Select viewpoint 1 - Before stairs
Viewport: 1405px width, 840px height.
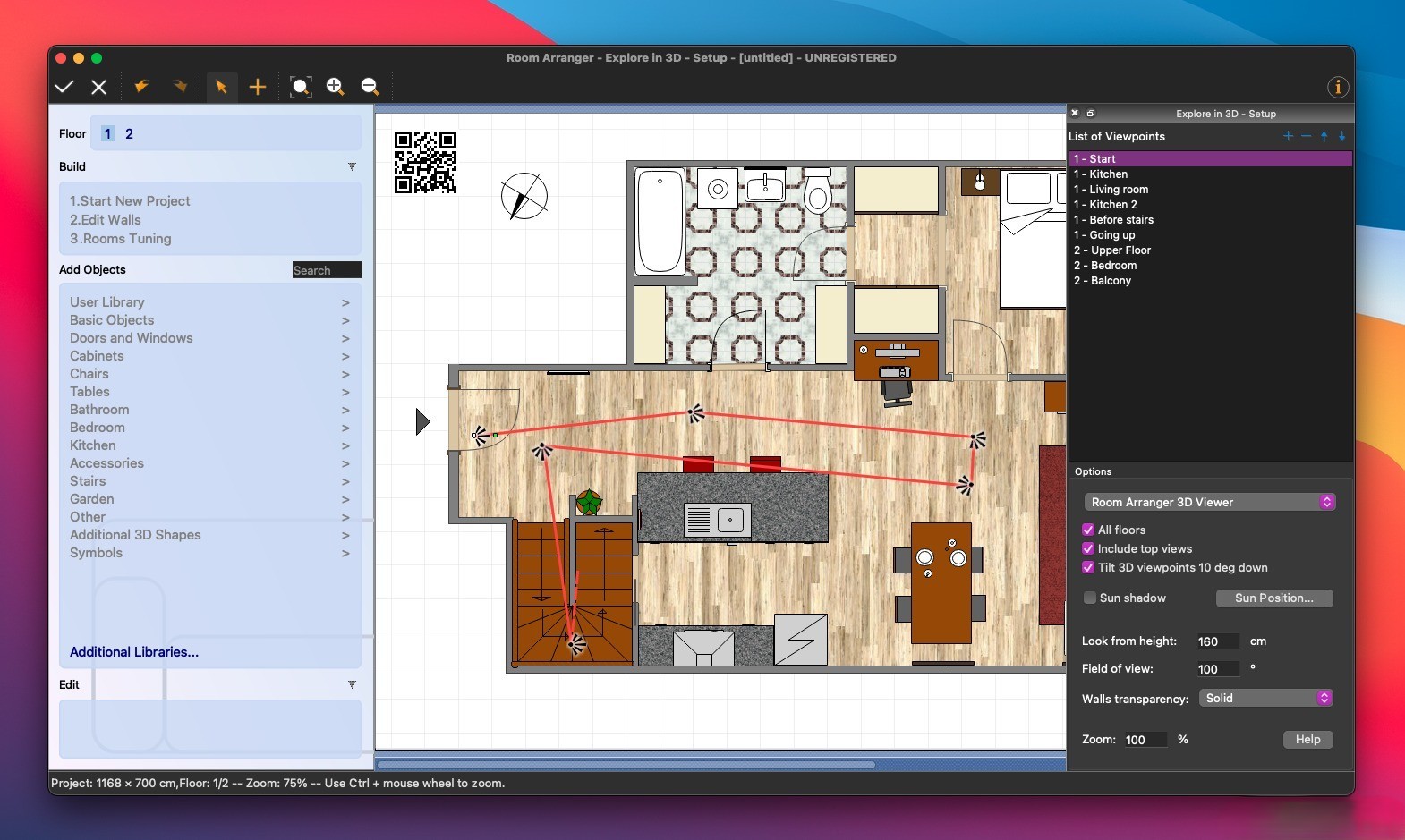click(x=1211, y=220)
